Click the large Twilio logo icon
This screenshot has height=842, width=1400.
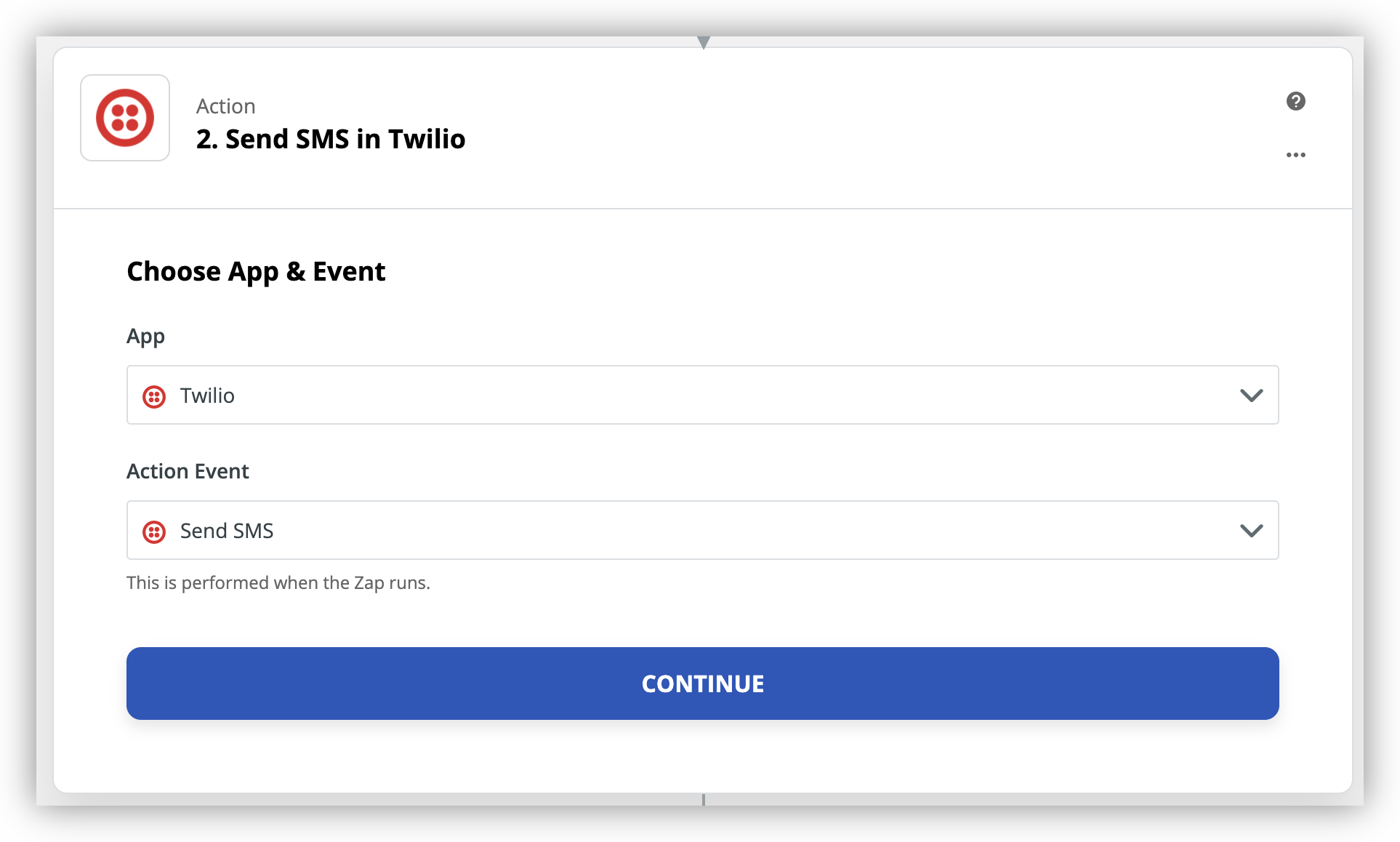pyautogui.click(x=125, y=118)
